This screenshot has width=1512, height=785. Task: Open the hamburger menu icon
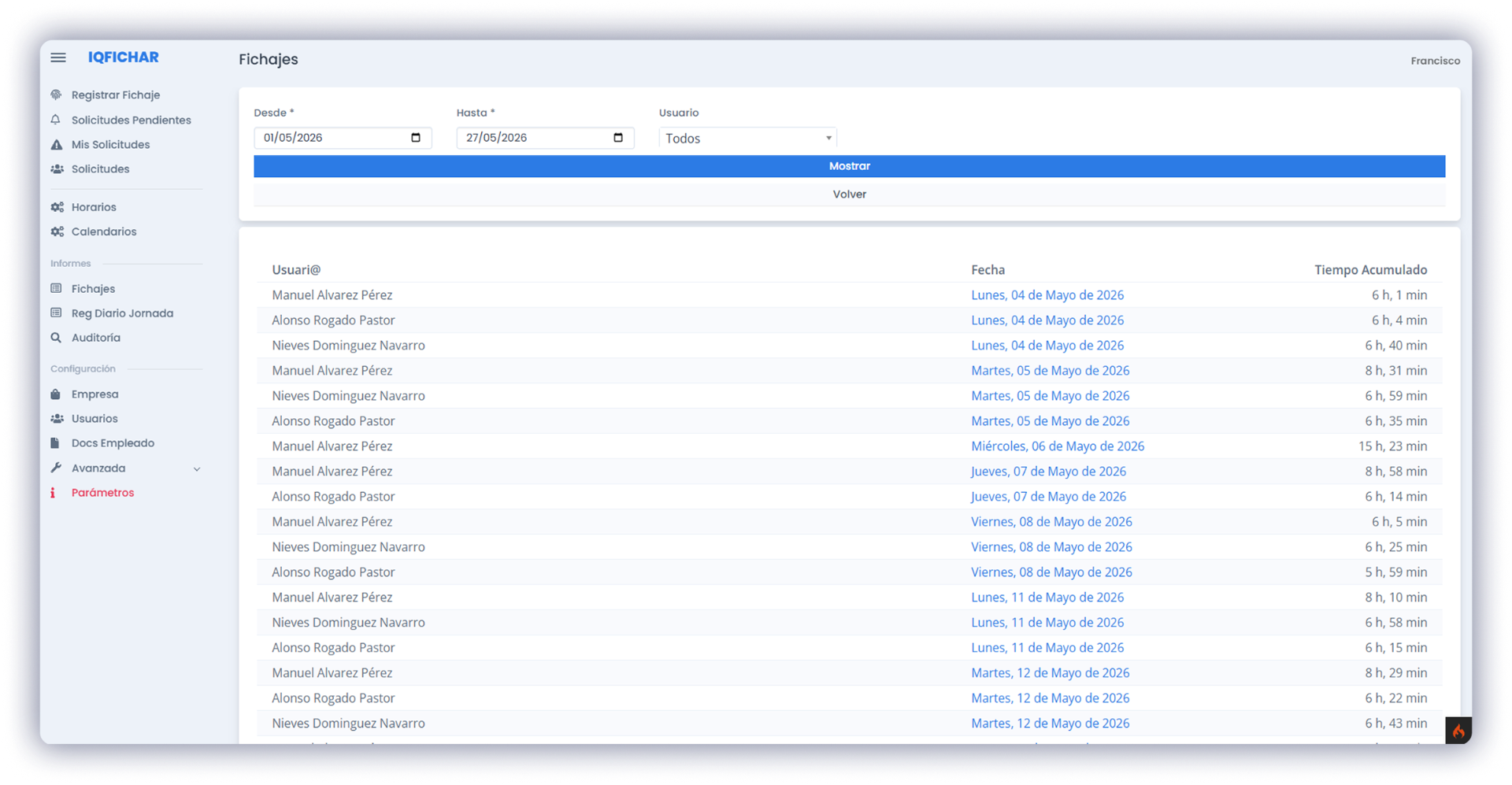58,57
